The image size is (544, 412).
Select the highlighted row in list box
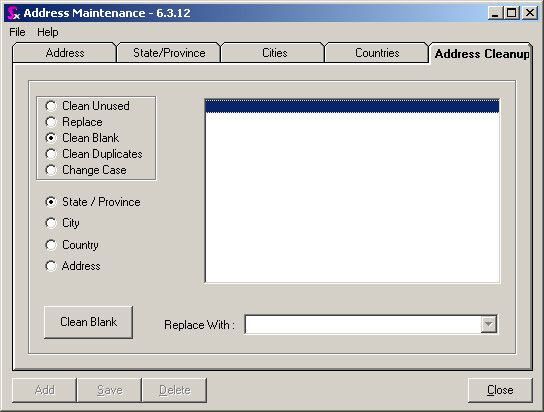click(x=352, y=106)
